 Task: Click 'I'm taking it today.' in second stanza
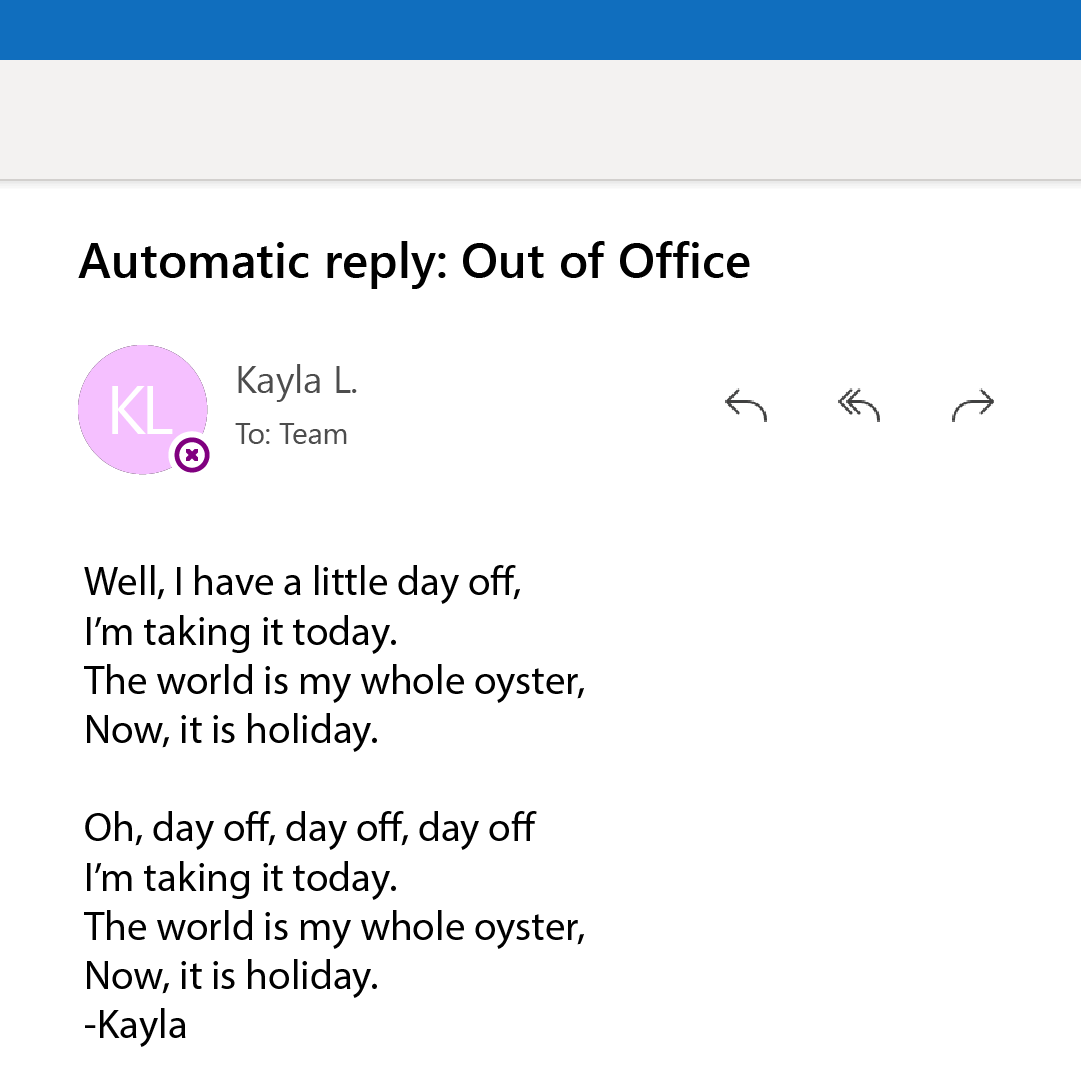point(241,878)
